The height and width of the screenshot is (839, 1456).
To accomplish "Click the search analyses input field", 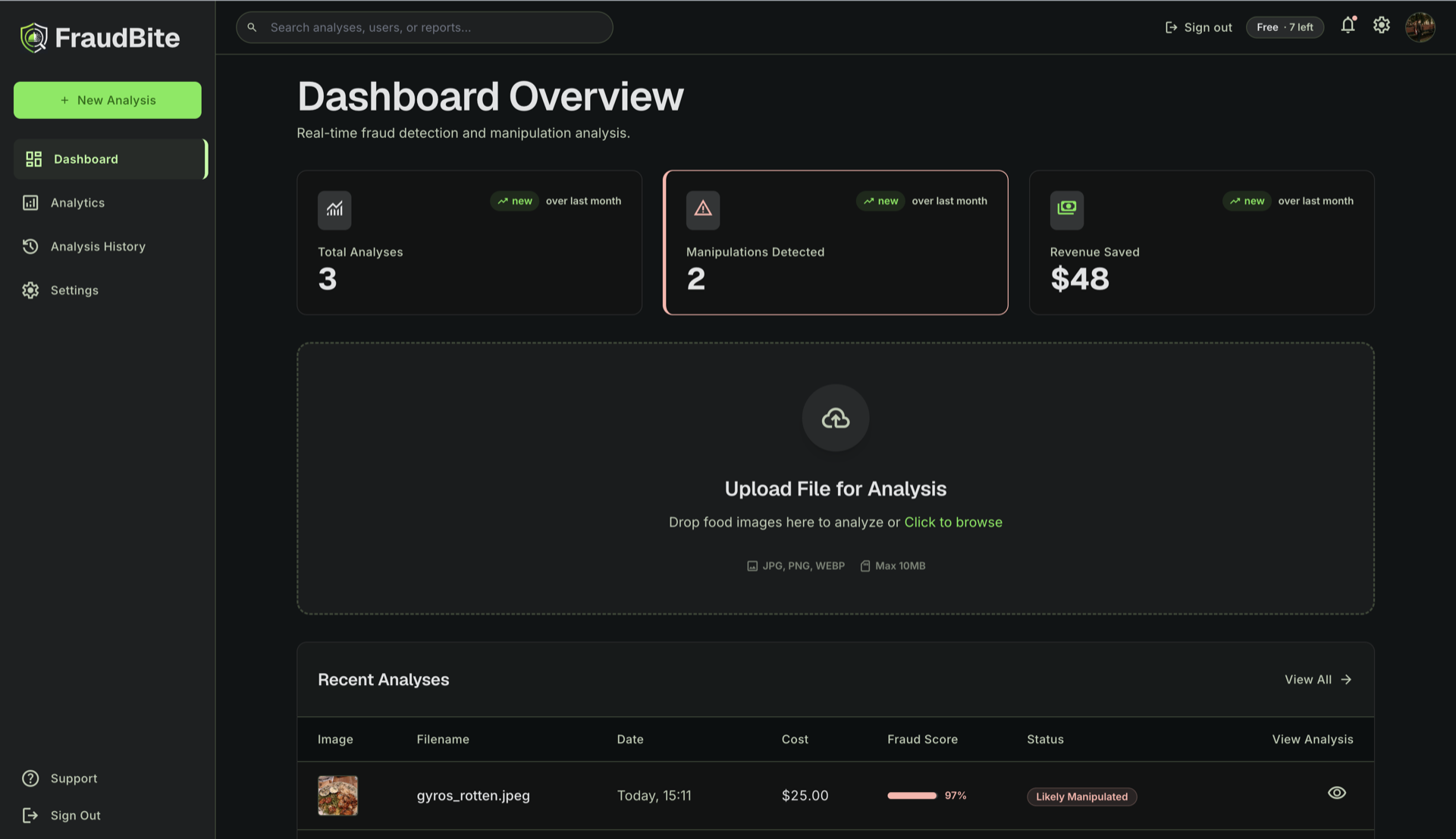I will tap(425, 27).
